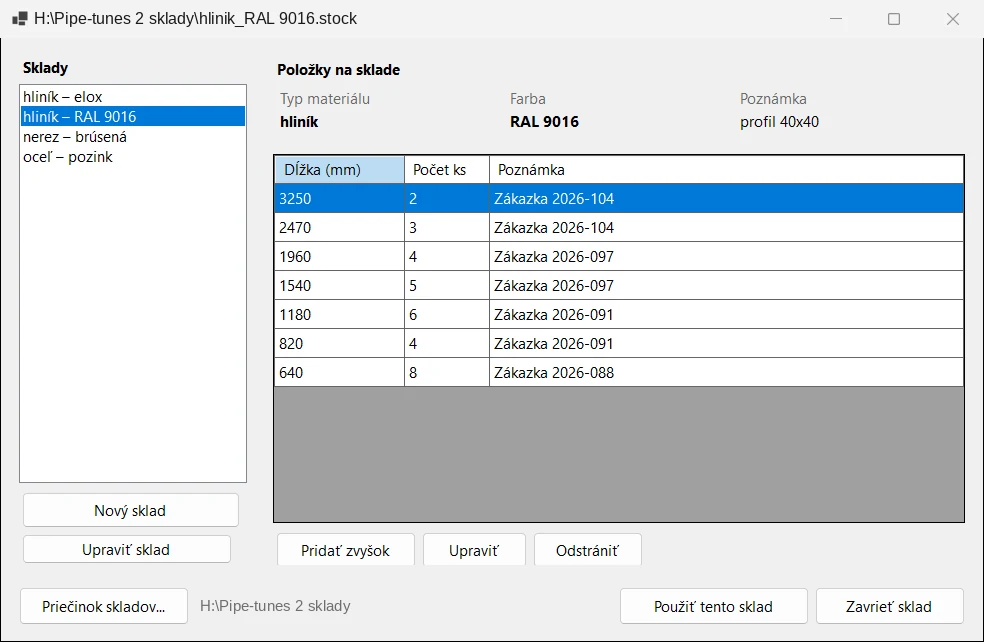Screen dimensions: 984x642
Task: Click the 'Upraviť' item button
Action: pos(474,550)
